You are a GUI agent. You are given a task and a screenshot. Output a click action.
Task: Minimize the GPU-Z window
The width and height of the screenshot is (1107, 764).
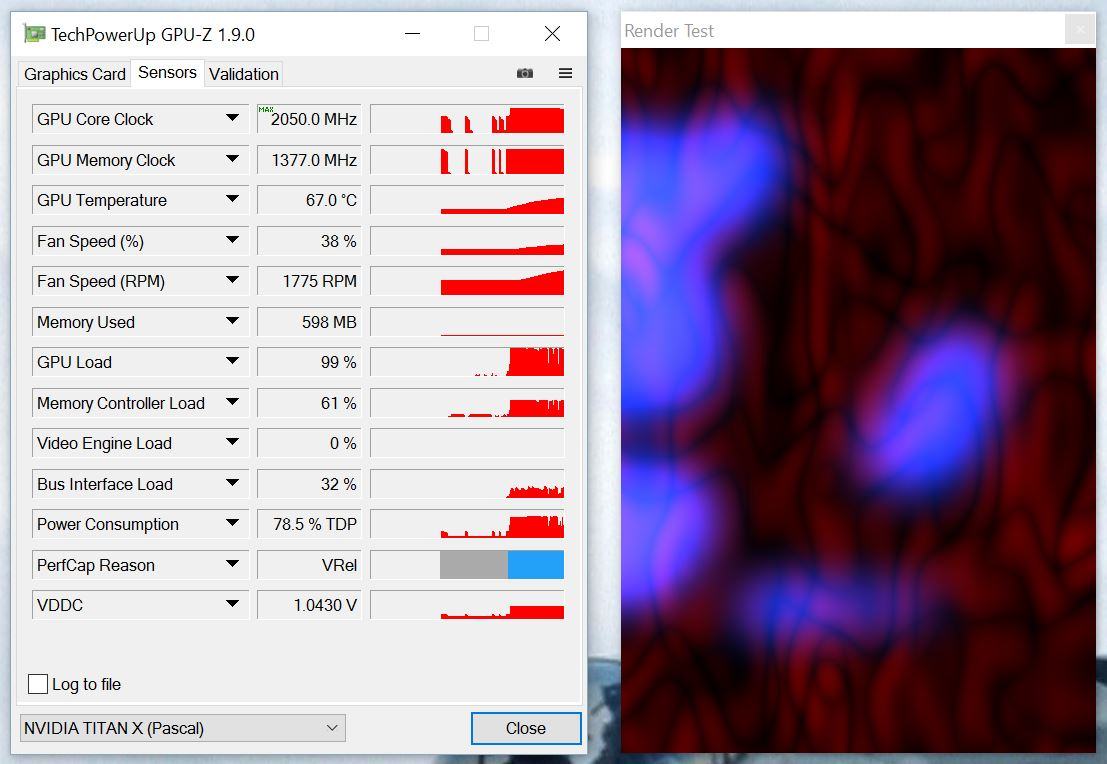(x=412, y=33)
